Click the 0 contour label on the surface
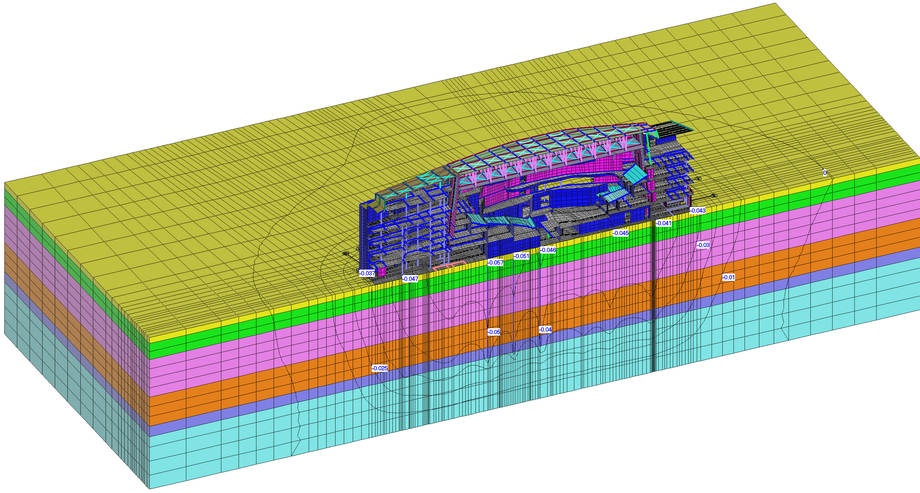920x493 pixels. (x=825, y=173)
